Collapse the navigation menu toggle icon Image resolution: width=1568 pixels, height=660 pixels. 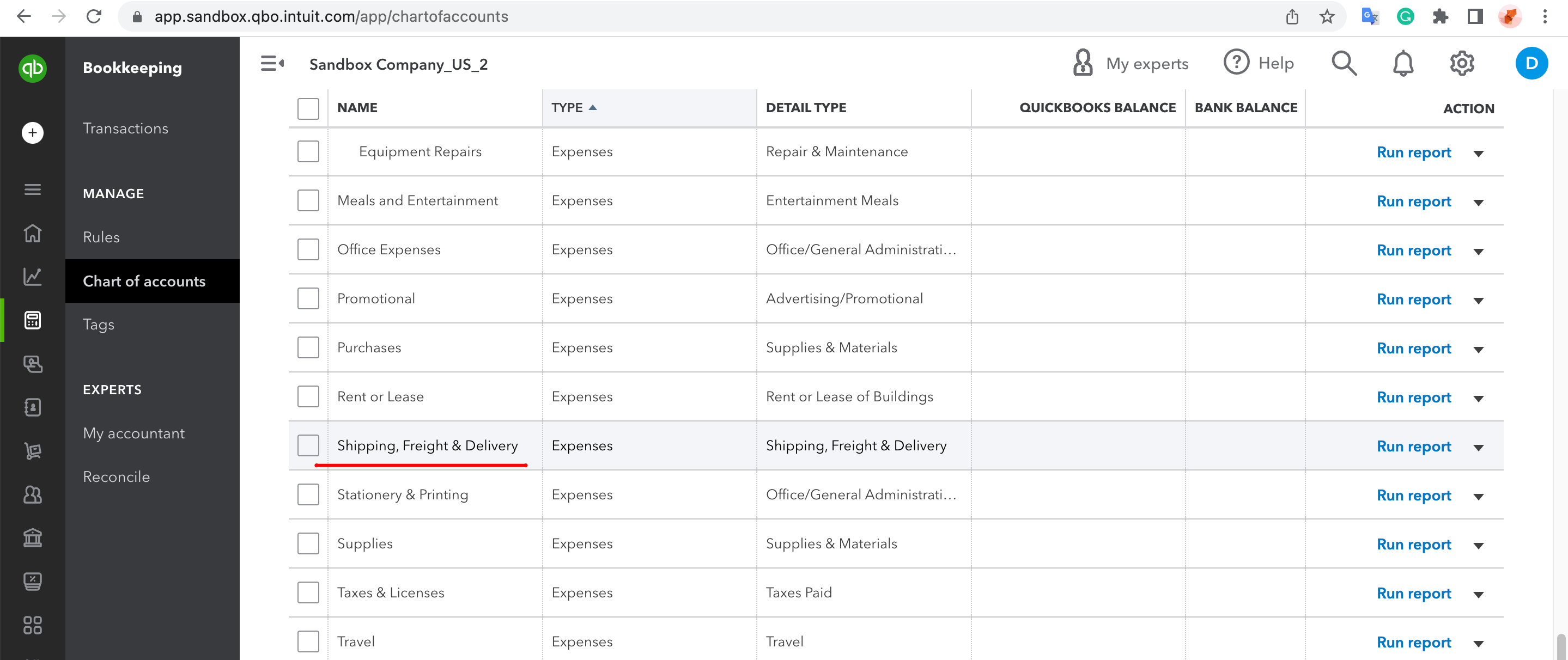click(x=272, y=63)
